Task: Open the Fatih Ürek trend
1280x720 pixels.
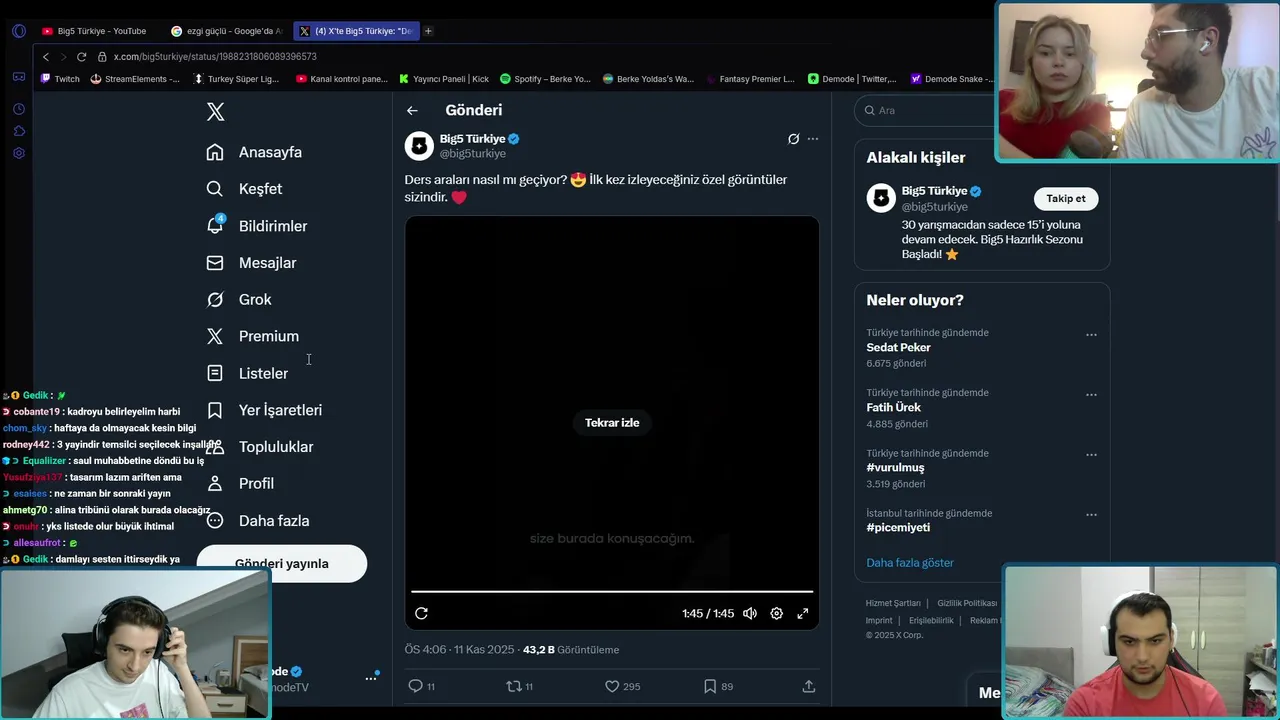Action: point(893,408)
